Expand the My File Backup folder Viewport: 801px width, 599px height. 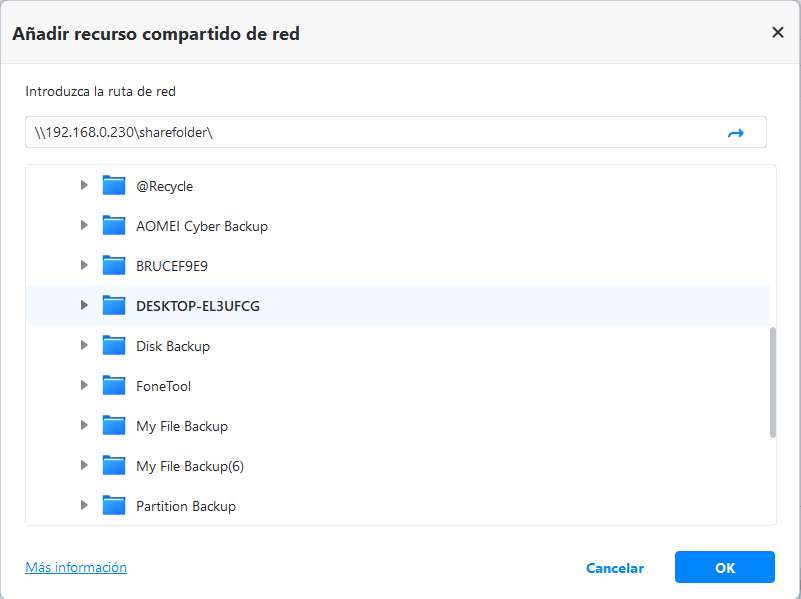pyautogui.click(x=85, y=426)
